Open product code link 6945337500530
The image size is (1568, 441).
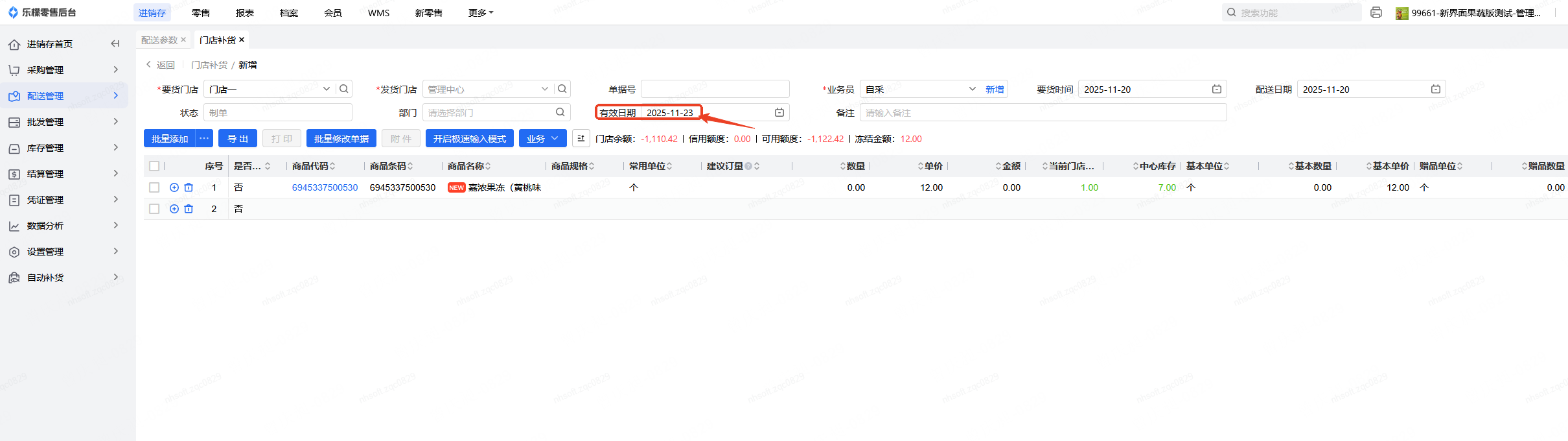[x=325, y=187]
